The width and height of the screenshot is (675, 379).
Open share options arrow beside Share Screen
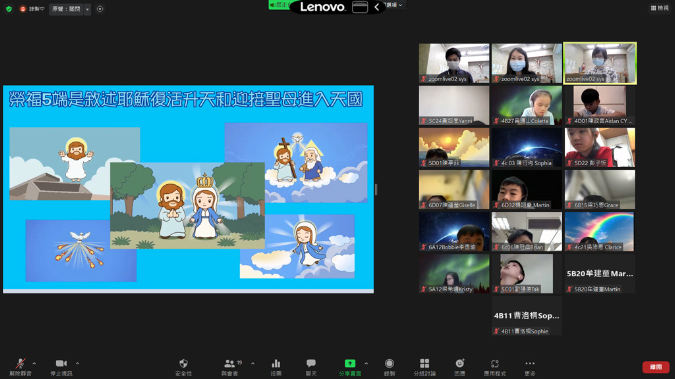click(366, 363)
